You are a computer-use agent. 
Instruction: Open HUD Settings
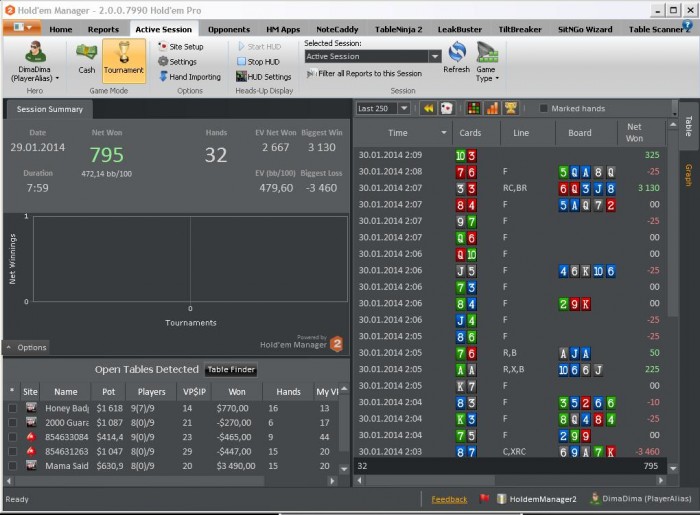pos(264,77)
